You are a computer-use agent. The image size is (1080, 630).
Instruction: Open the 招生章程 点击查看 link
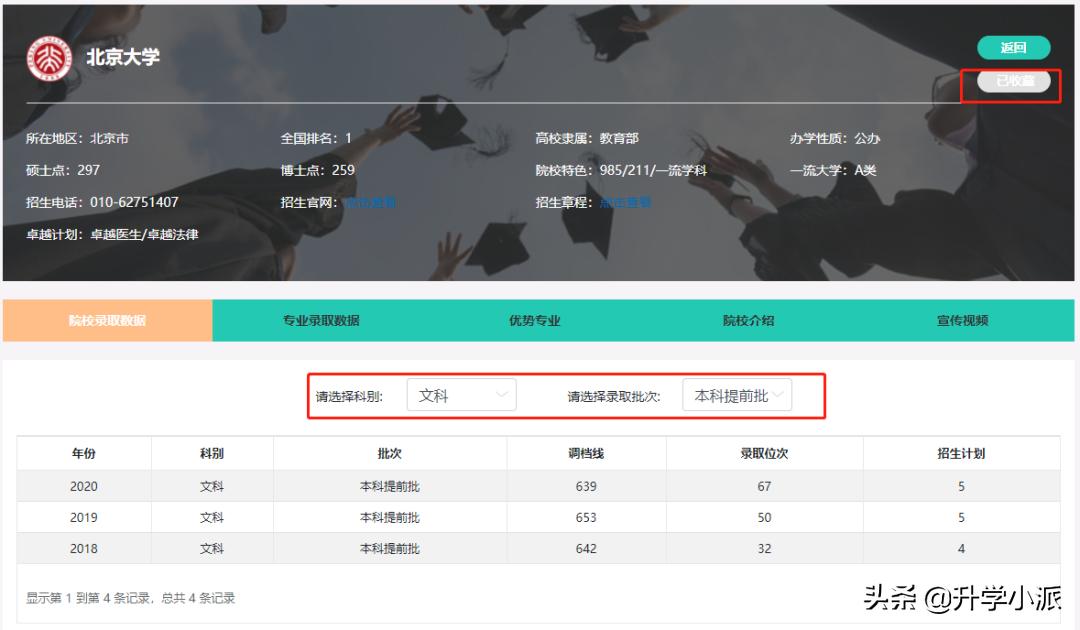coord(622,201)
